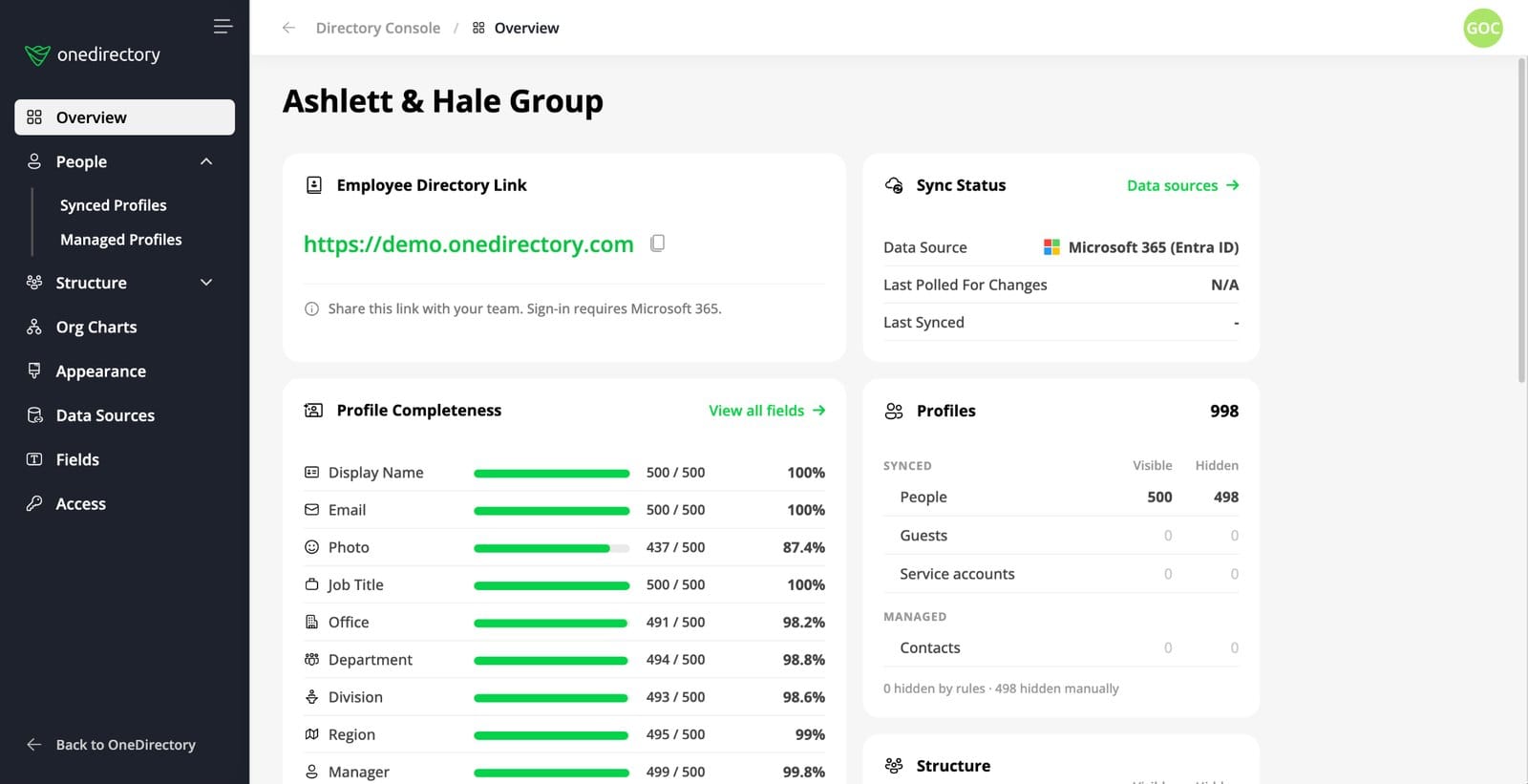The width and height of the screenshot is (1528, 784).
Task: Open the demo.onedirectory.com link
Action: (x=468, y=244)
